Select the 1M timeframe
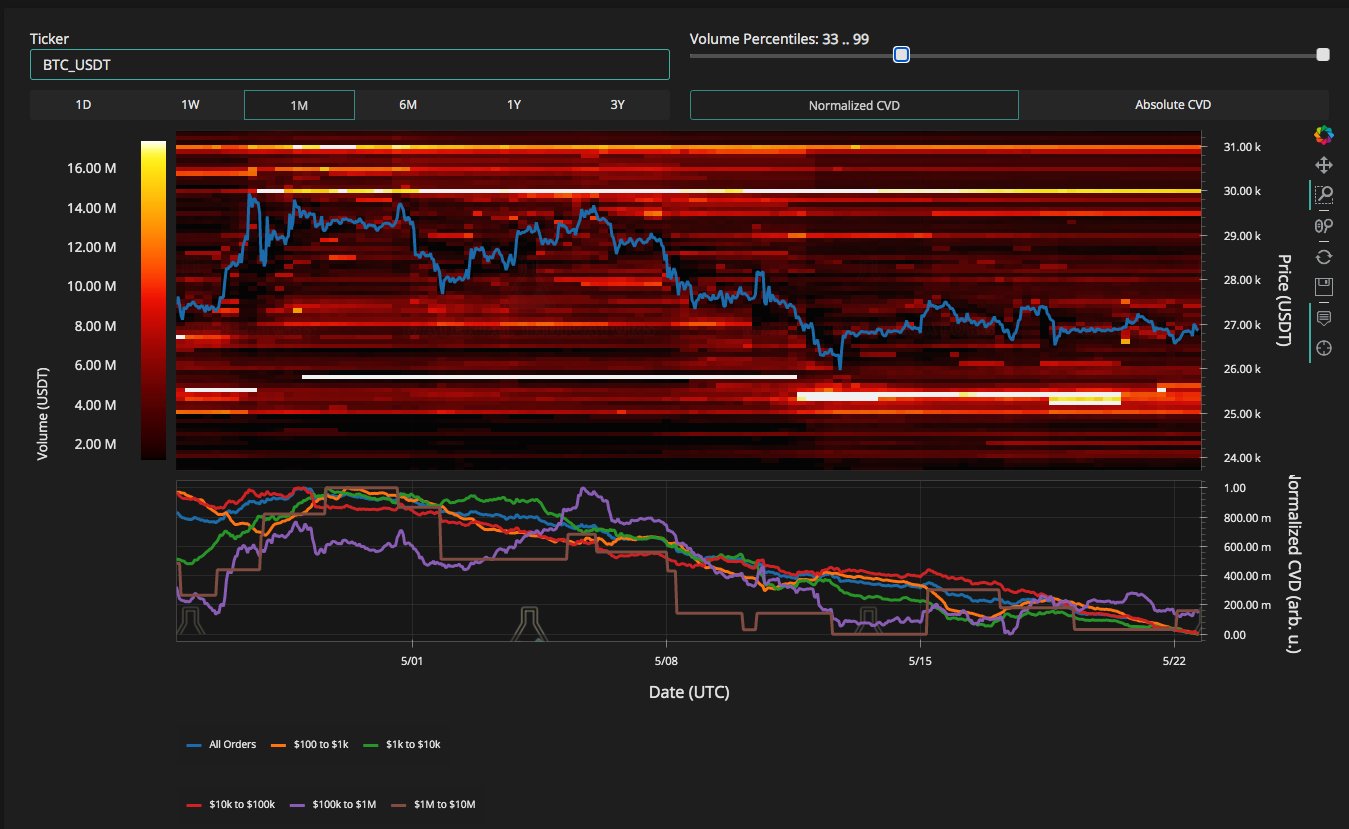Viewport: 1349px width, 829px height. point(299,105)
